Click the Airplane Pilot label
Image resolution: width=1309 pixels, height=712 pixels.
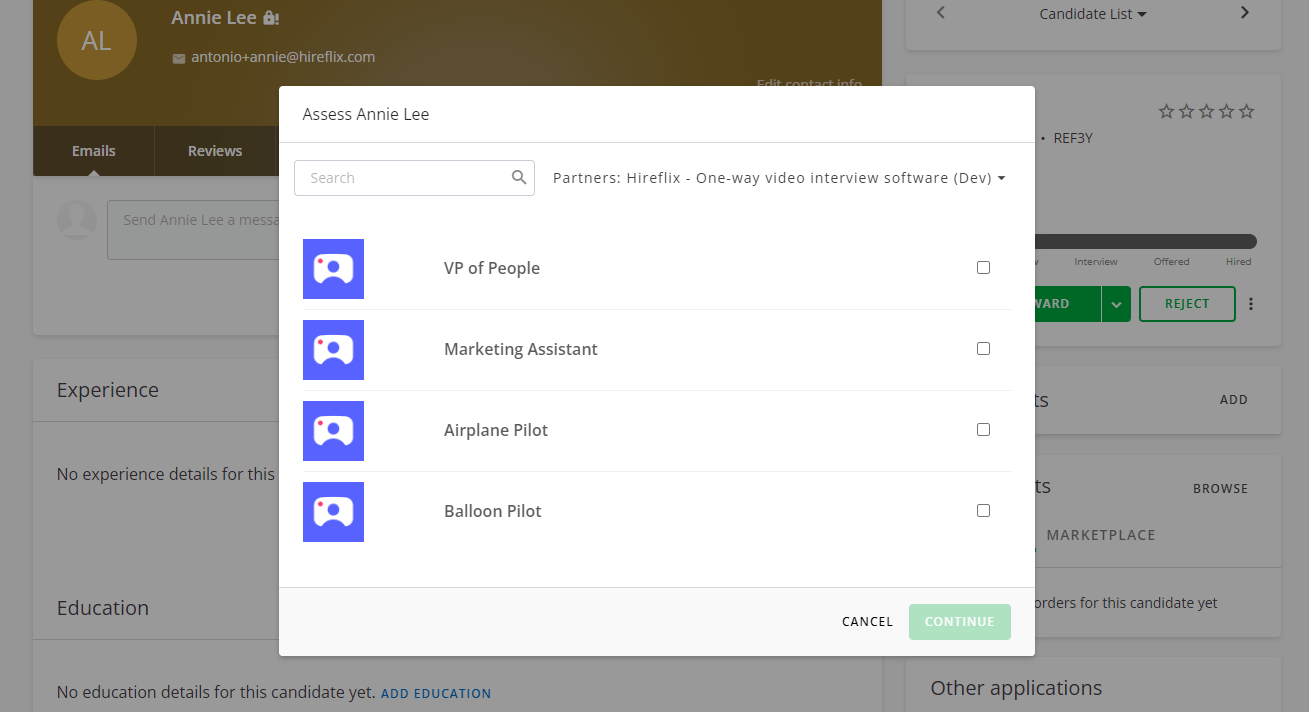point(496,430)
